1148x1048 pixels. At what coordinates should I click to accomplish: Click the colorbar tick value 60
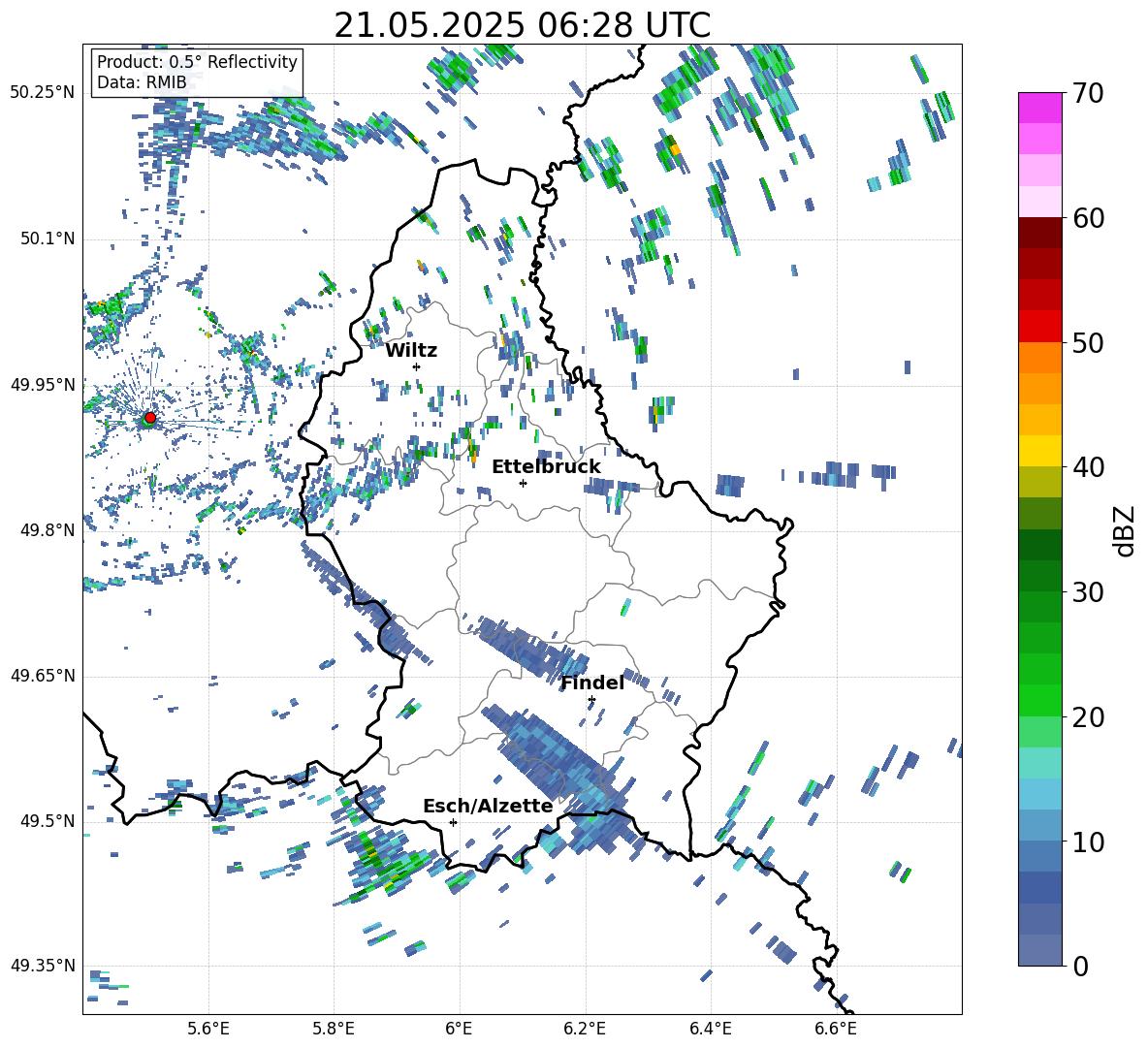[1087, 218]
